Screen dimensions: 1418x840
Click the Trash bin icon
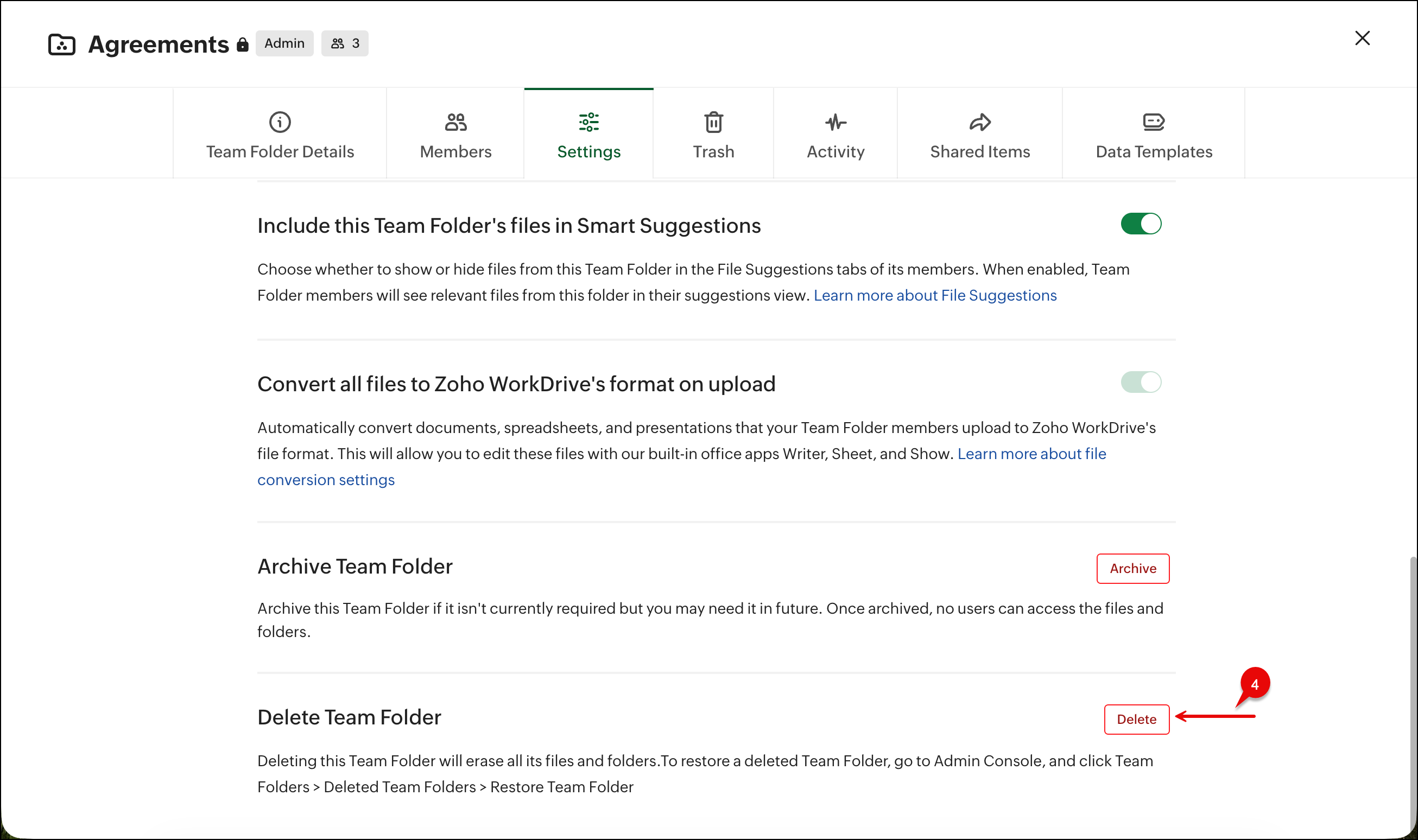(x=713, y=122)
